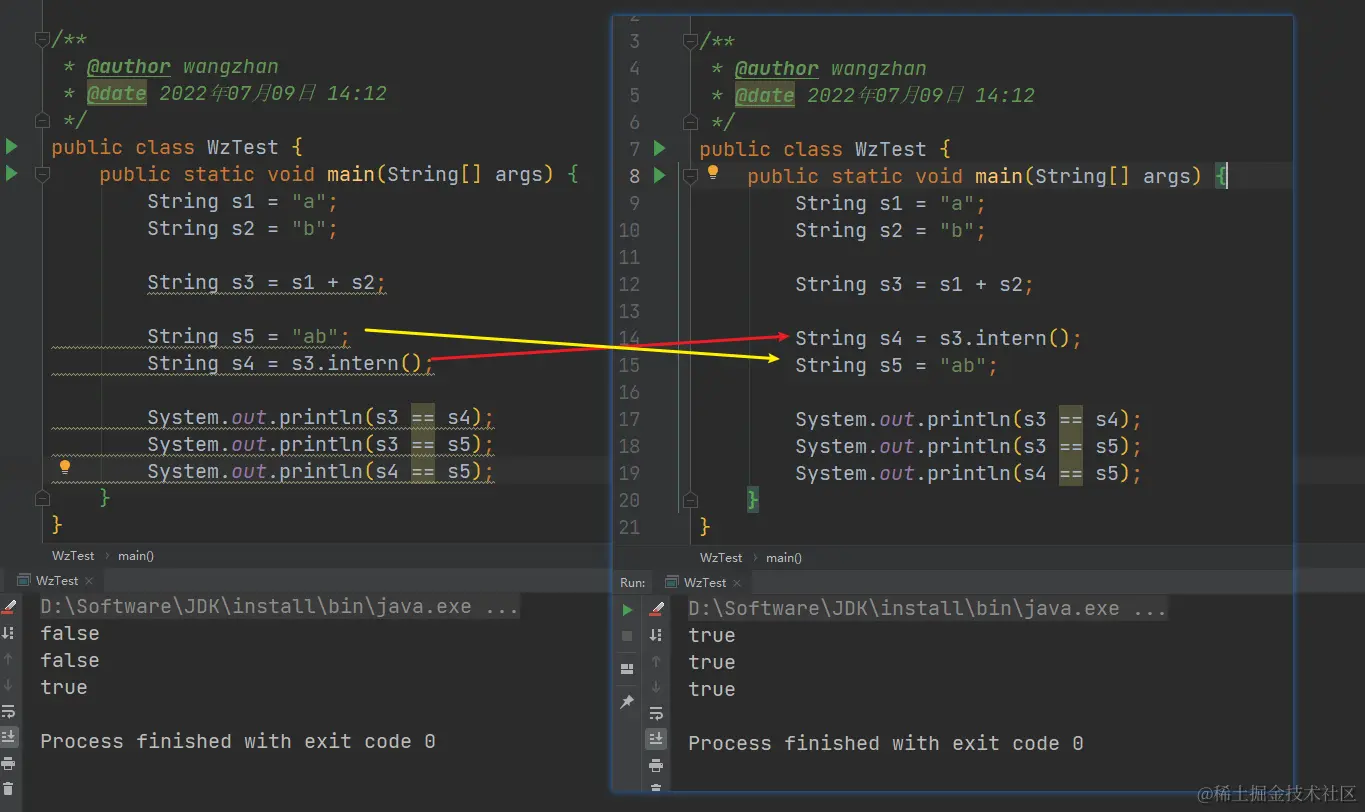This screenshot has height=812, width=1365.
Task: Click 'String s3 = s1 + s2;' in left editor
Action: pyautogui.click(x=266, y=282)
